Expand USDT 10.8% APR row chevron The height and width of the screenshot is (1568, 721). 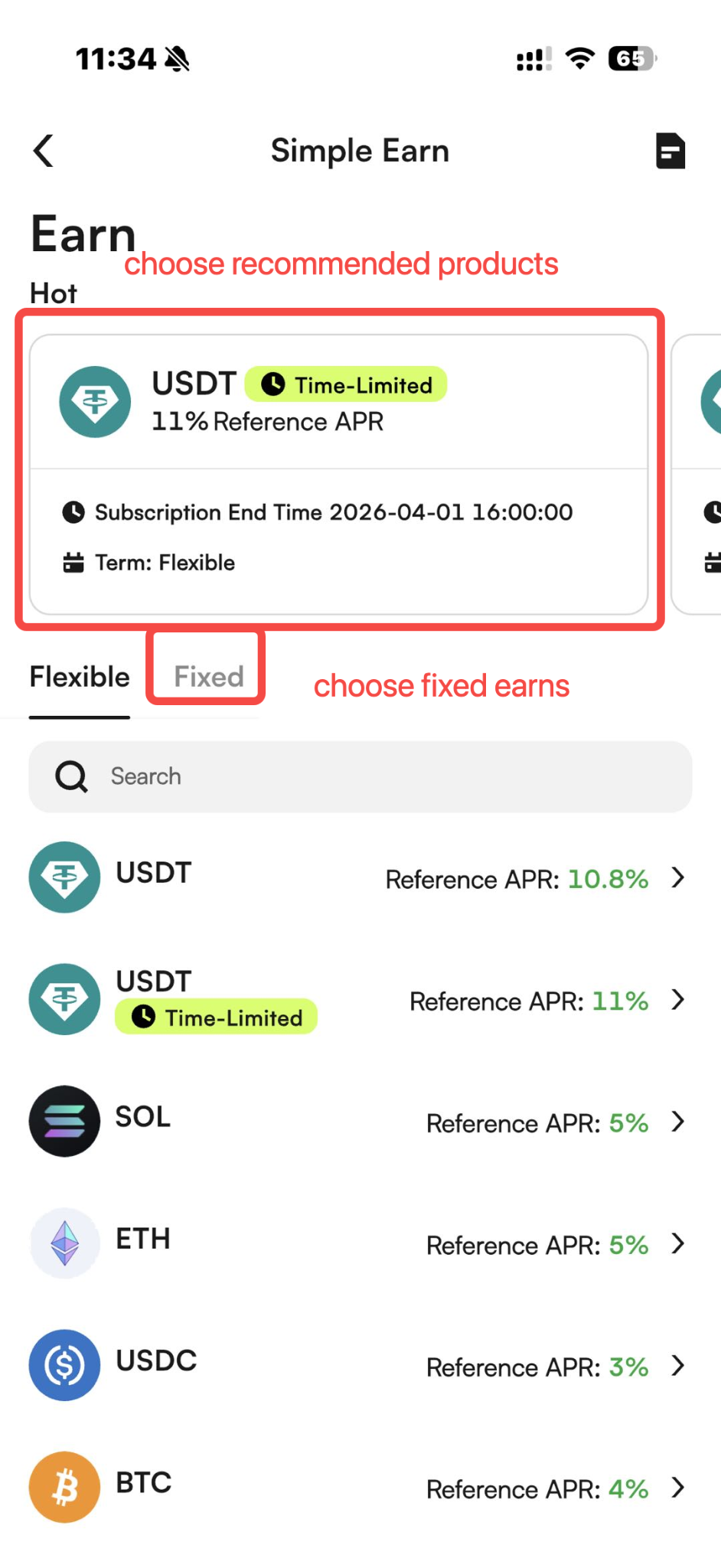[677, 877]
